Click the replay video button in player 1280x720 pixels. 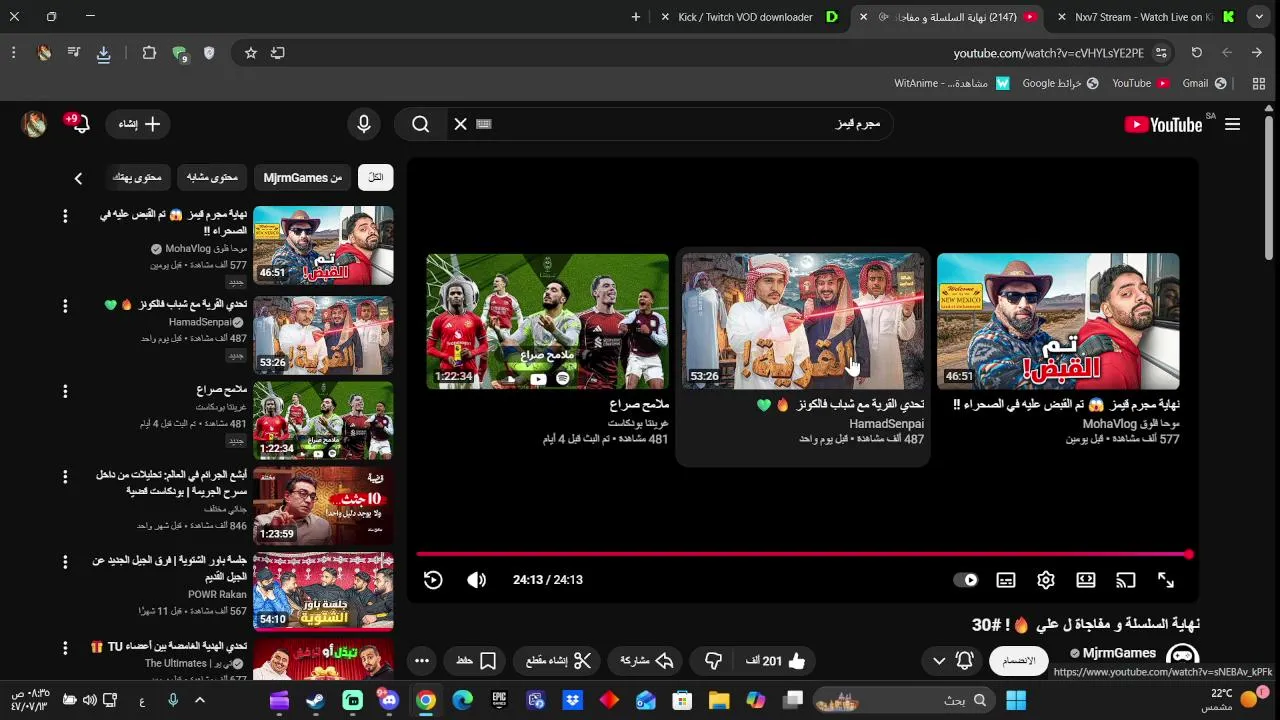point(433,580)
